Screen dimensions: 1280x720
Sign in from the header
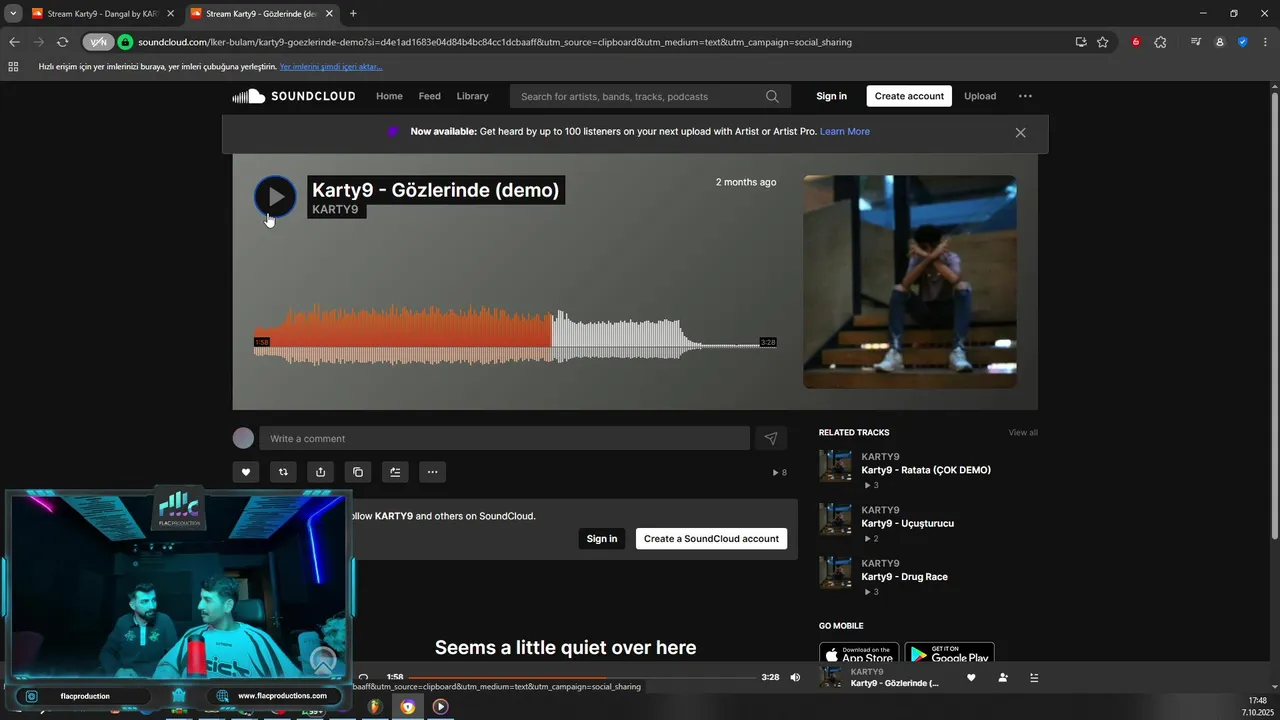click(831, 96)
